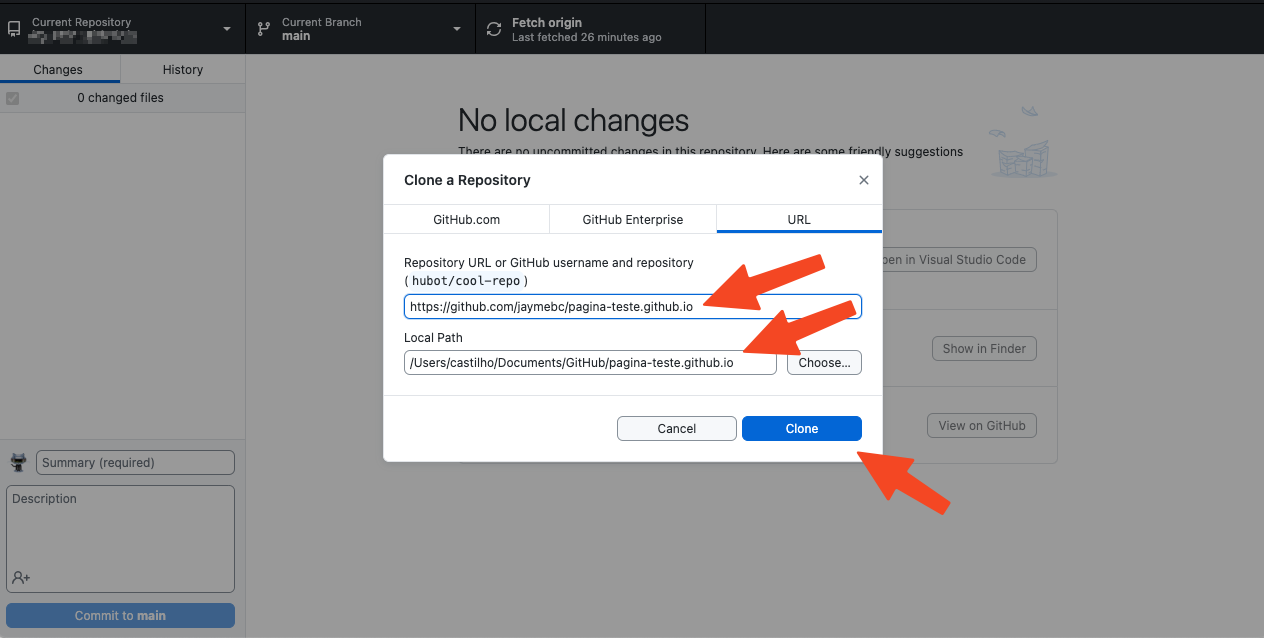This screenshot has width=1264, height=638.
Task: Click the Fetch origin sync icon
Action: pos(494,30)
